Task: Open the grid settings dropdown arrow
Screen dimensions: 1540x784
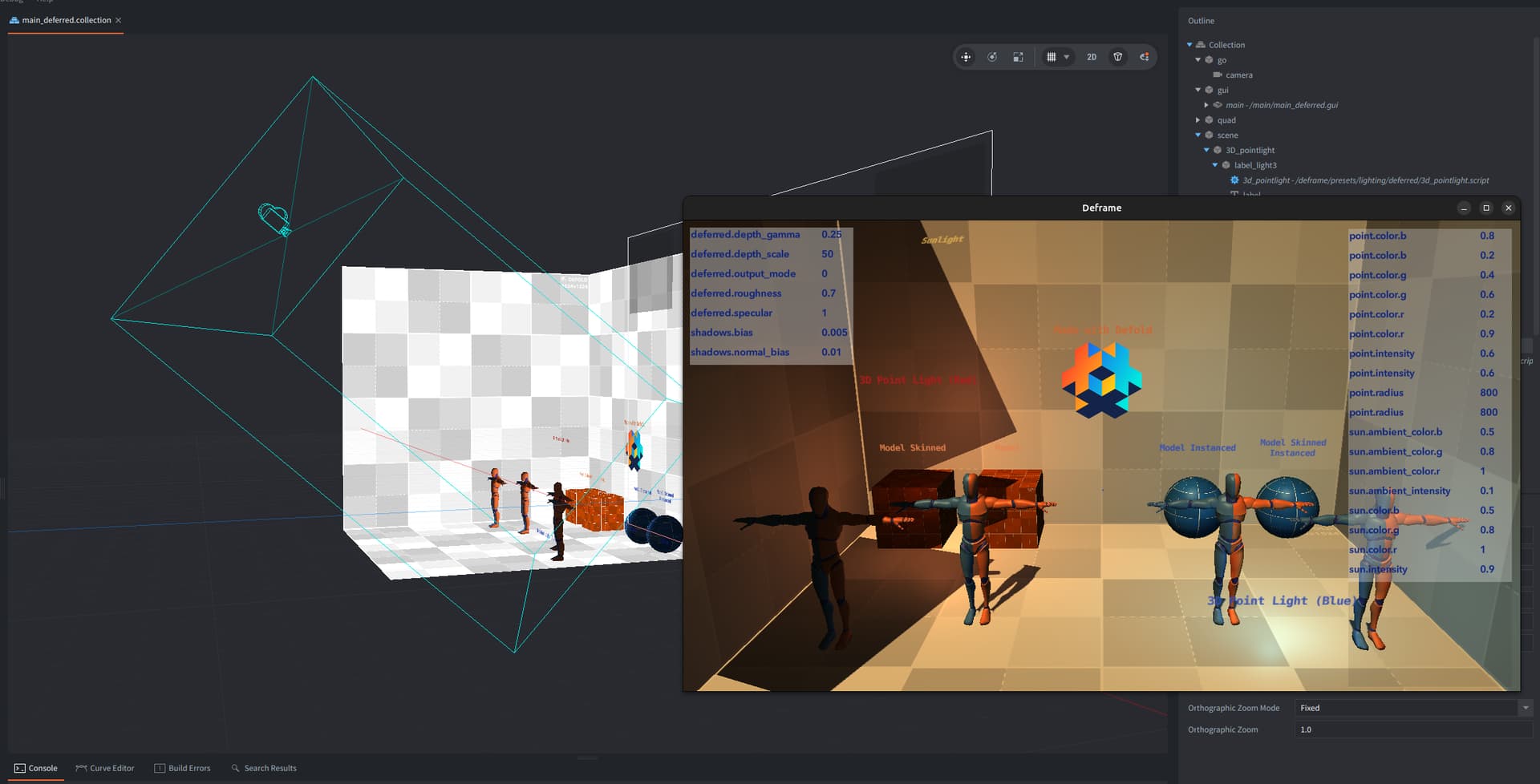Action: point(1066,57)
